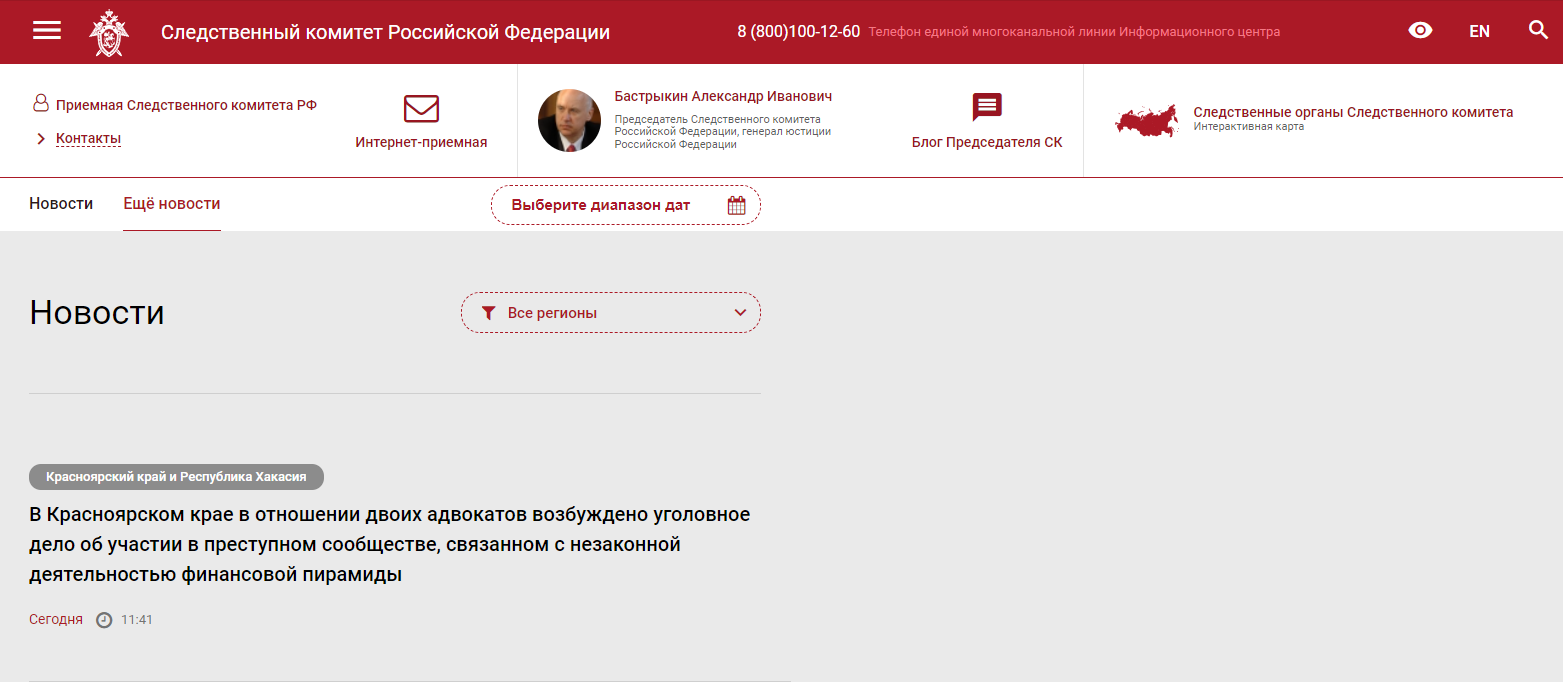Click the clock icon beside 11:41
1563x682 pixels.
coord(104,620)
